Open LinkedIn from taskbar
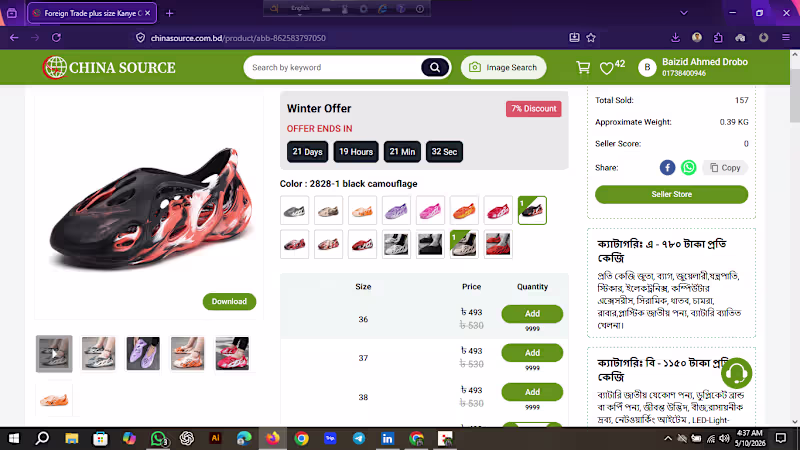The height and width of the screenshot is (450, 800). [x=387, y=438]
